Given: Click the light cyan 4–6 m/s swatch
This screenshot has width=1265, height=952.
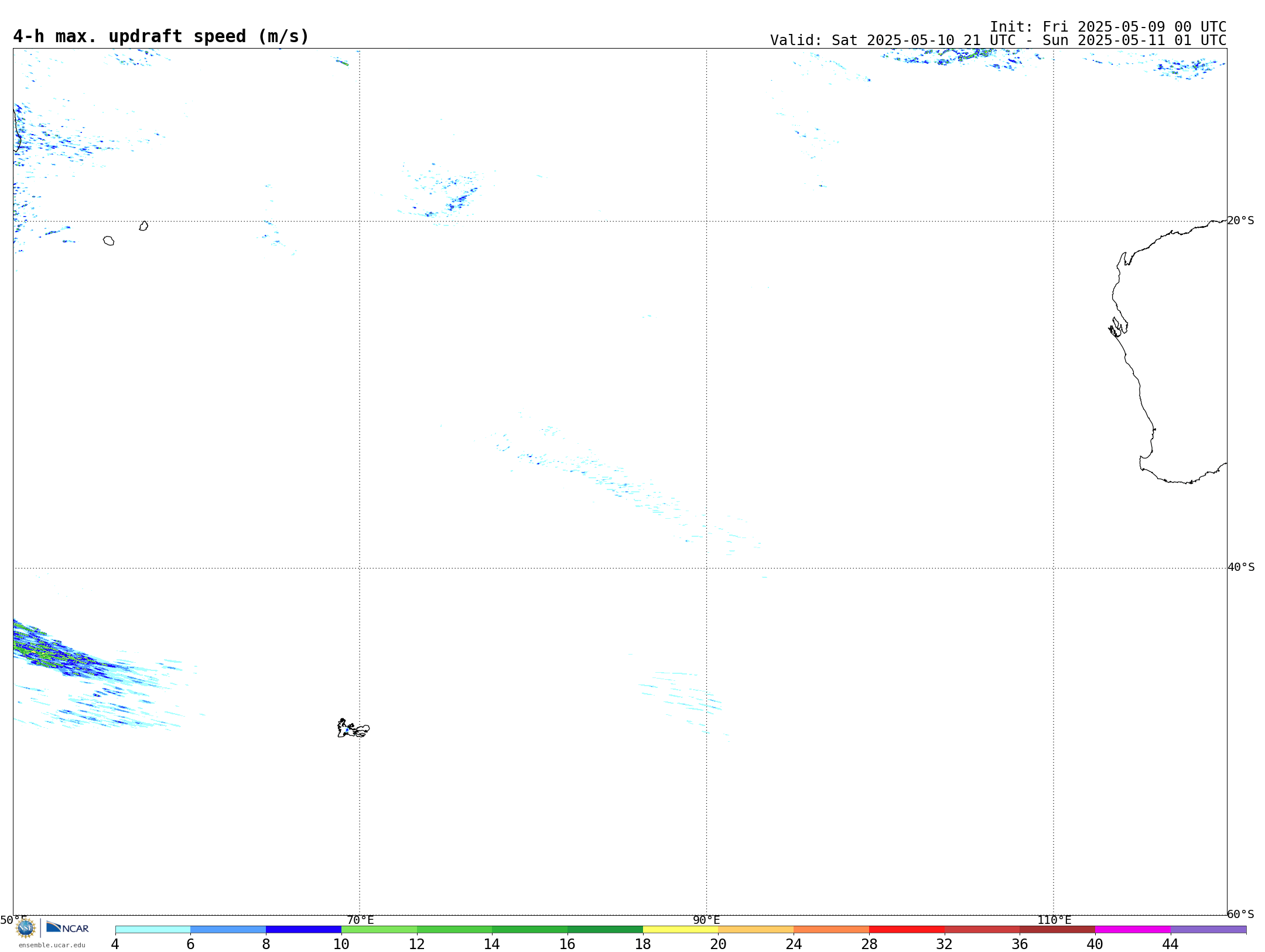Looking at the screenshot, I should [153, 929].
